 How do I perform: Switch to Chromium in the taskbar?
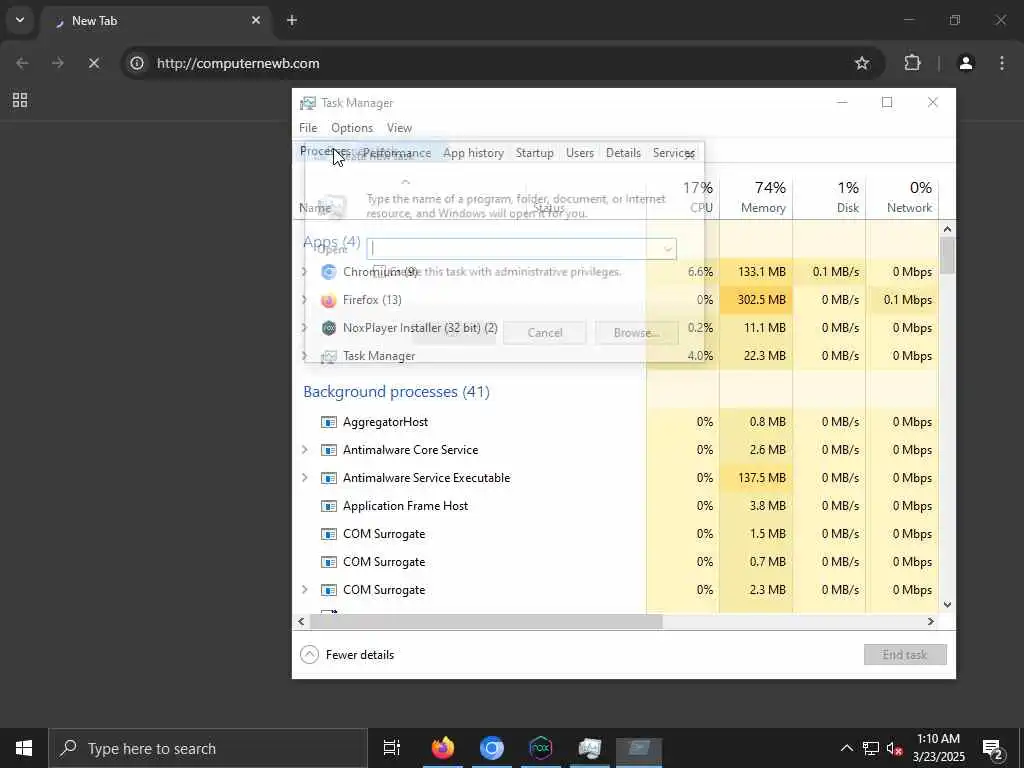tap(491, 748)
